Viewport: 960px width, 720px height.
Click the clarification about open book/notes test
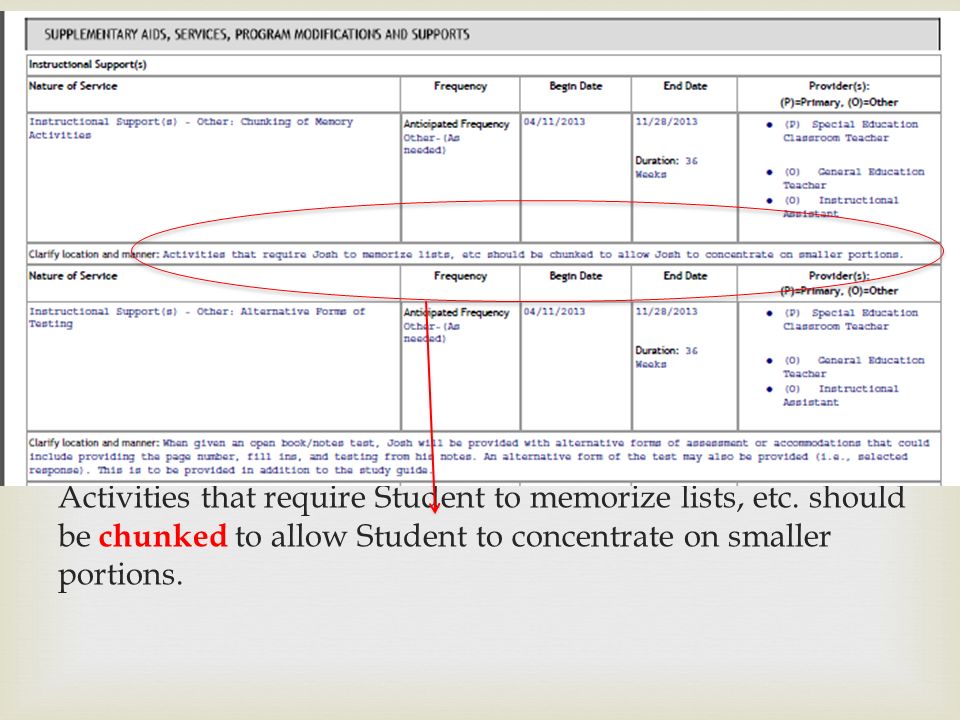click(479, 456)
